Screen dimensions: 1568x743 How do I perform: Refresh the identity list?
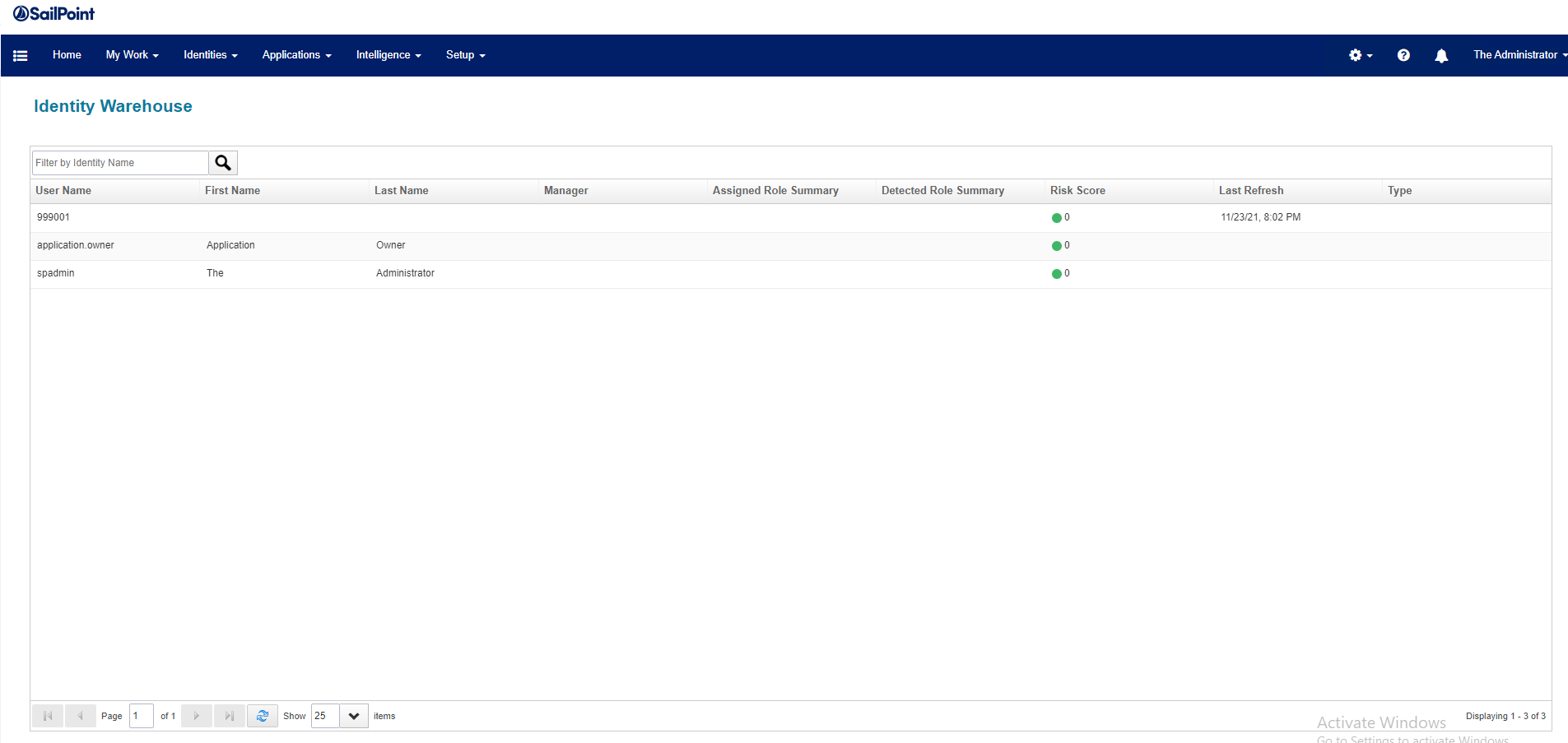(x=263, y=716)
